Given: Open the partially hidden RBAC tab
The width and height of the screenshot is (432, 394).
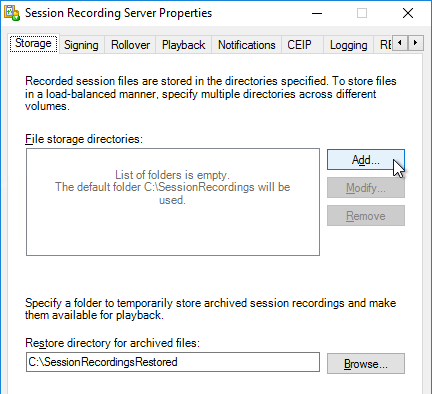Looking at the screenshot, I should (x=386, y=45).
